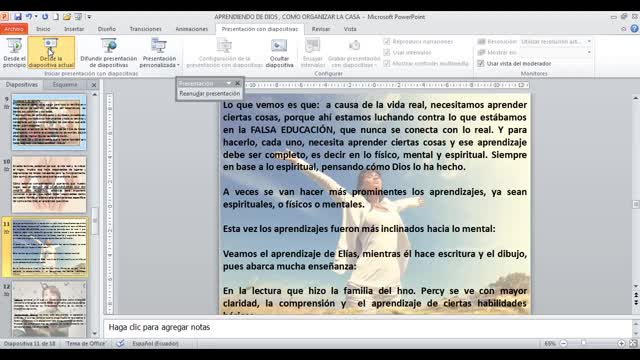Viewport: 640px width, 360px height.
Task: Open the Archivo tab
Action: click(14, 29)
